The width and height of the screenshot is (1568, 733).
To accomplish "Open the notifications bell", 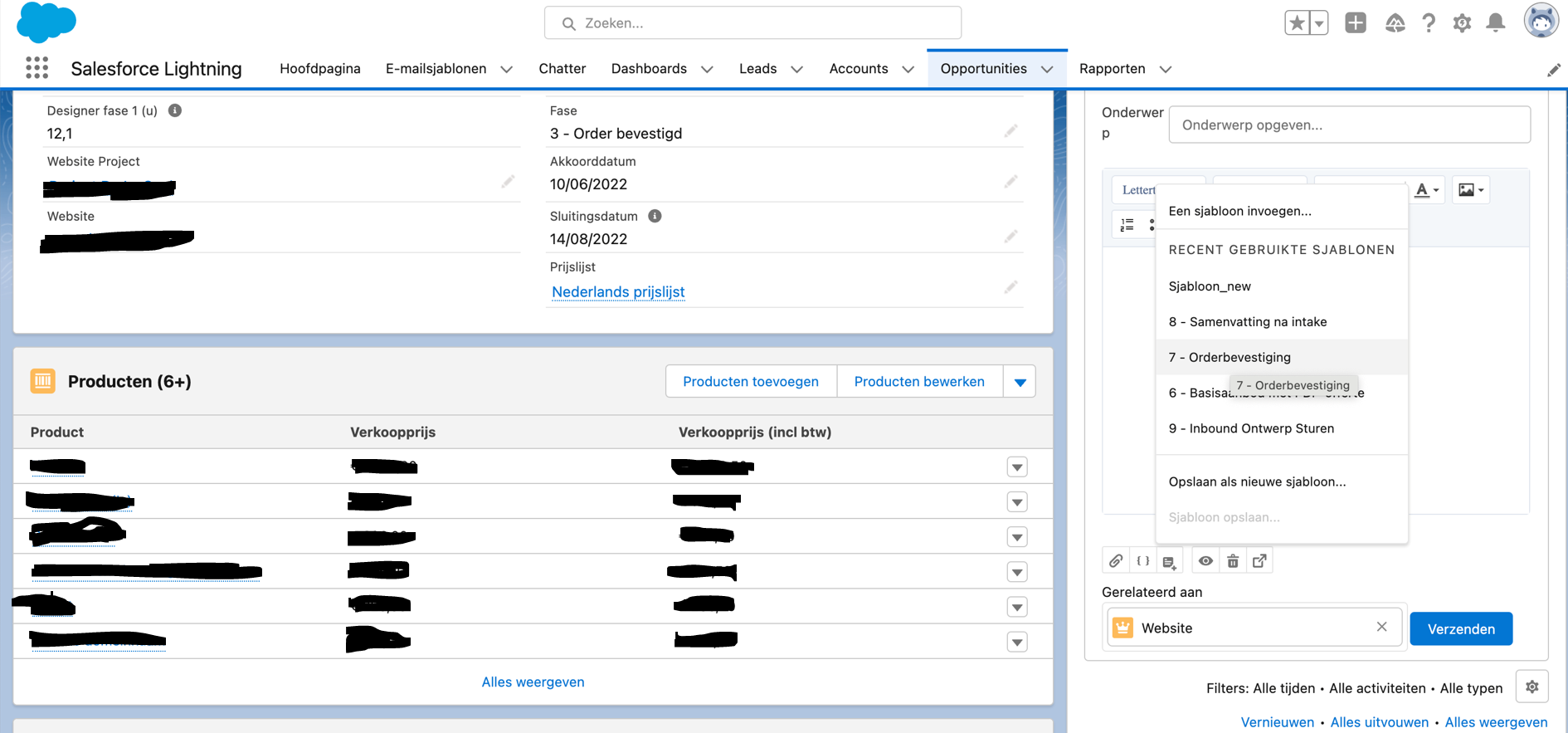I will coord(1496,23).
